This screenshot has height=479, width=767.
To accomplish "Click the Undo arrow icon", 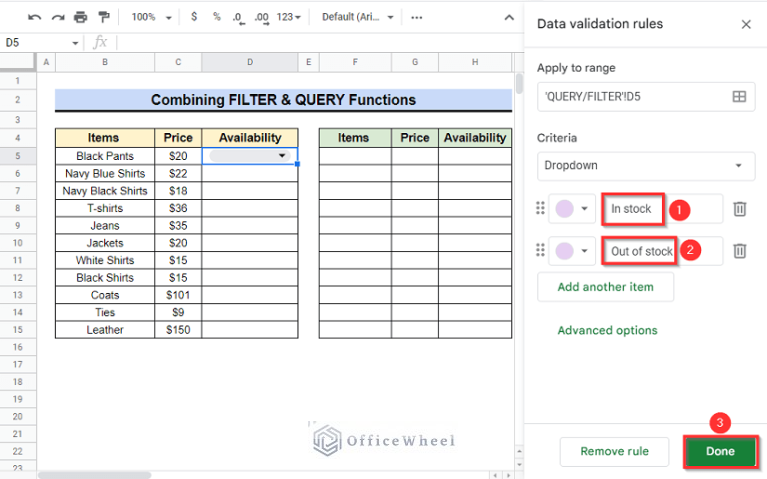I will 34,18.
